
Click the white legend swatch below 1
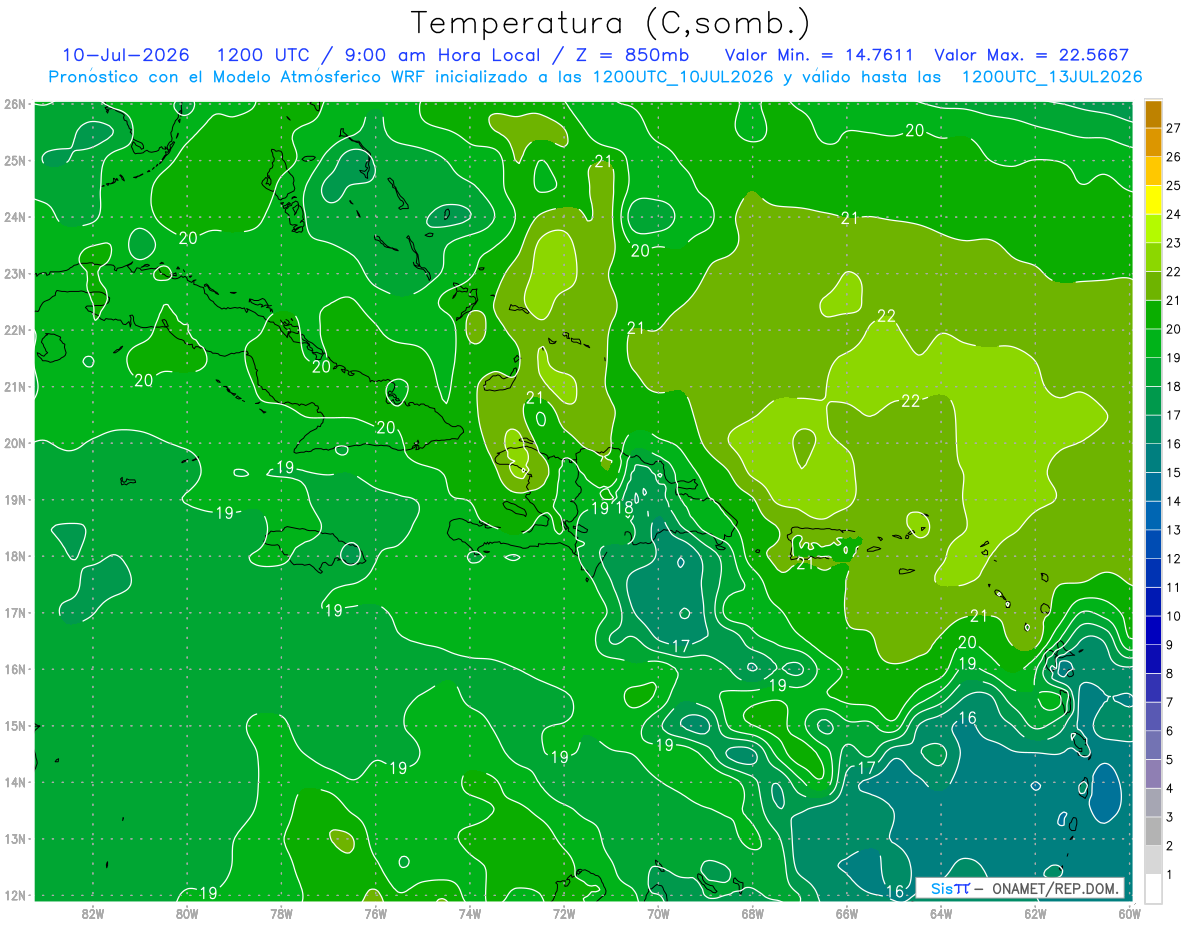point(1153,888)
